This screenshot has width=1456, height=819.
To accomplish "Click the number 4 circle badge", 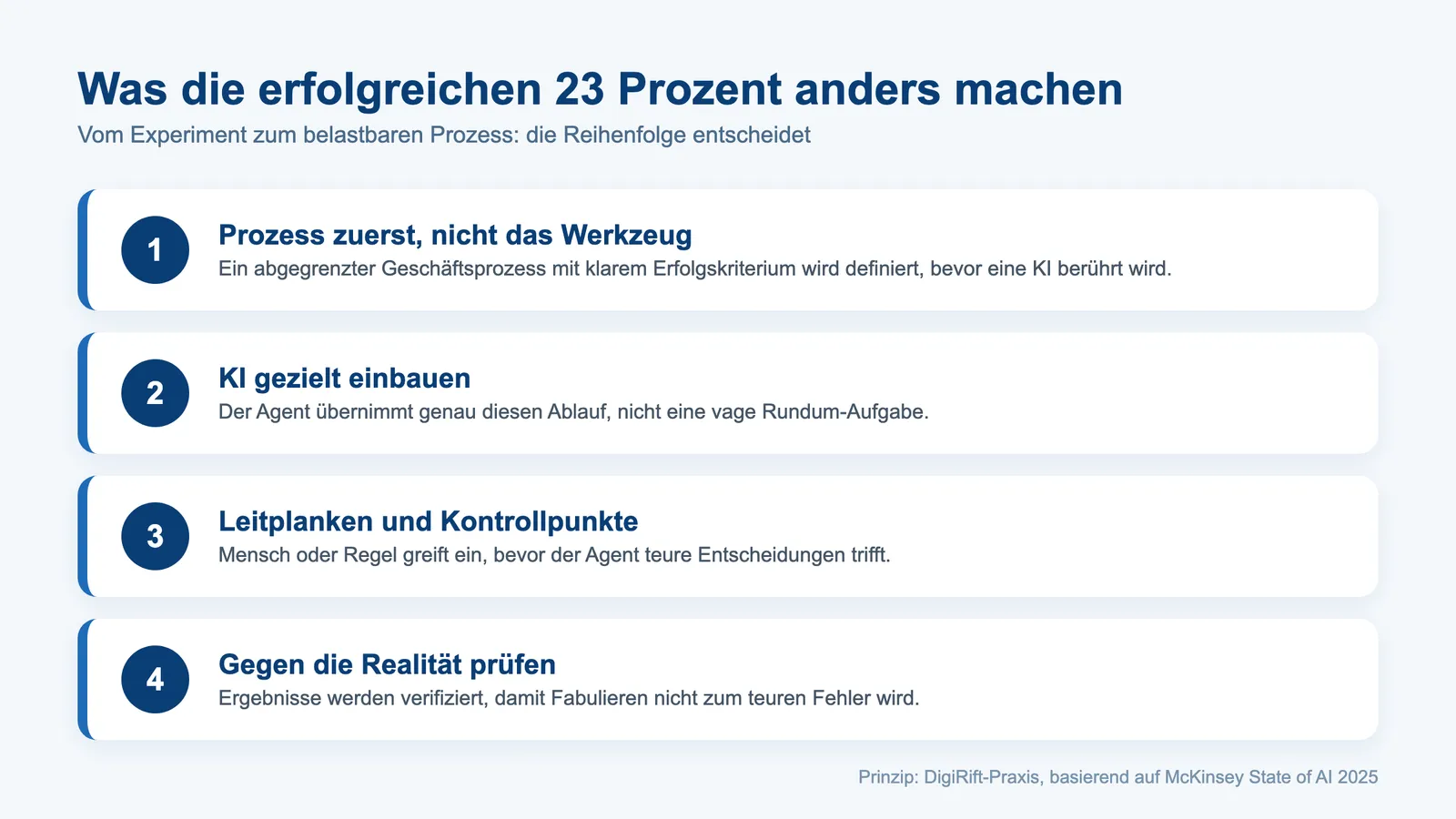I will coord(156,680).
